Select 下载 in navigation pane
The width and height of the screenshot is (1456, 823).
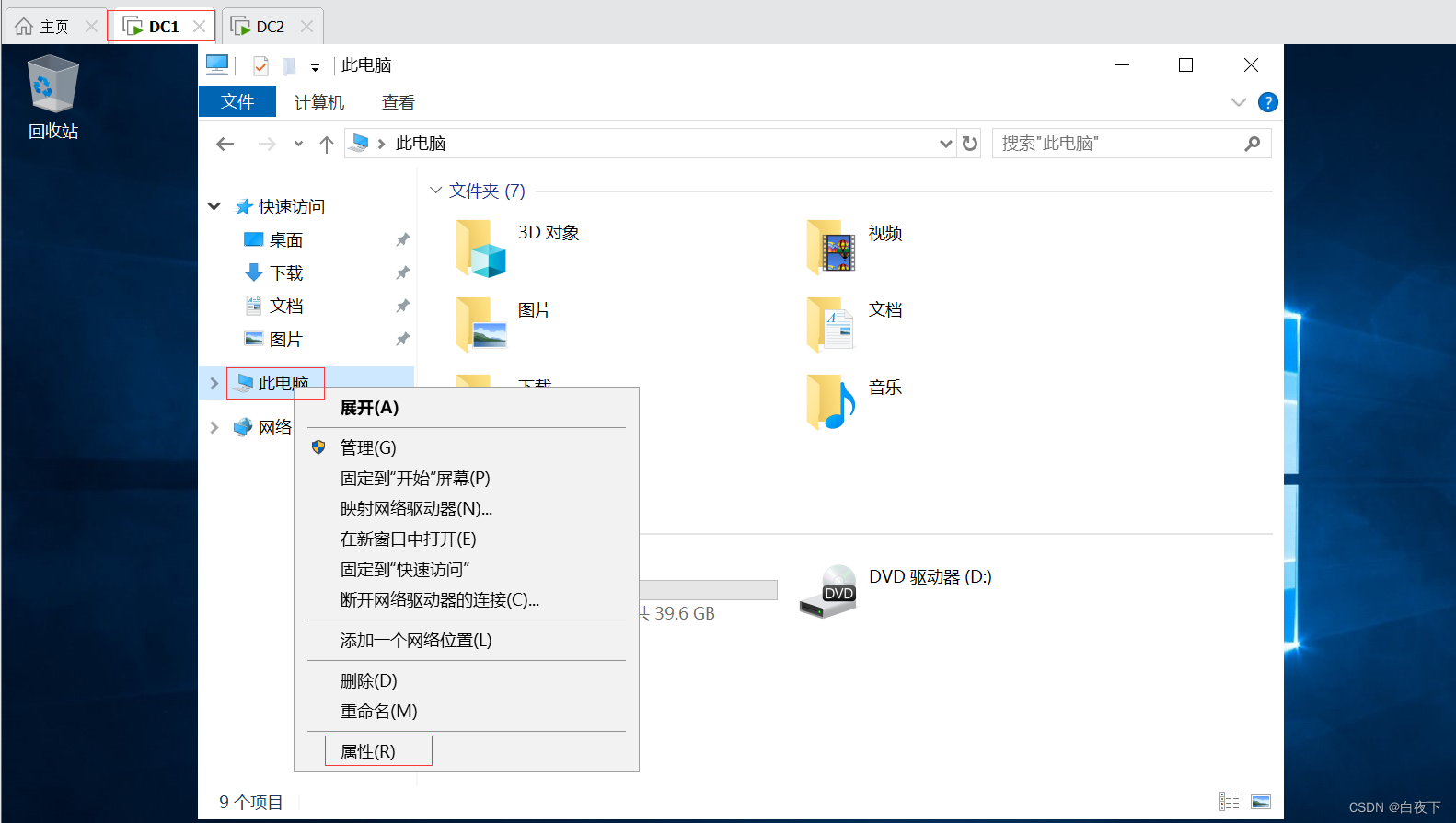[x=285, y=272]
